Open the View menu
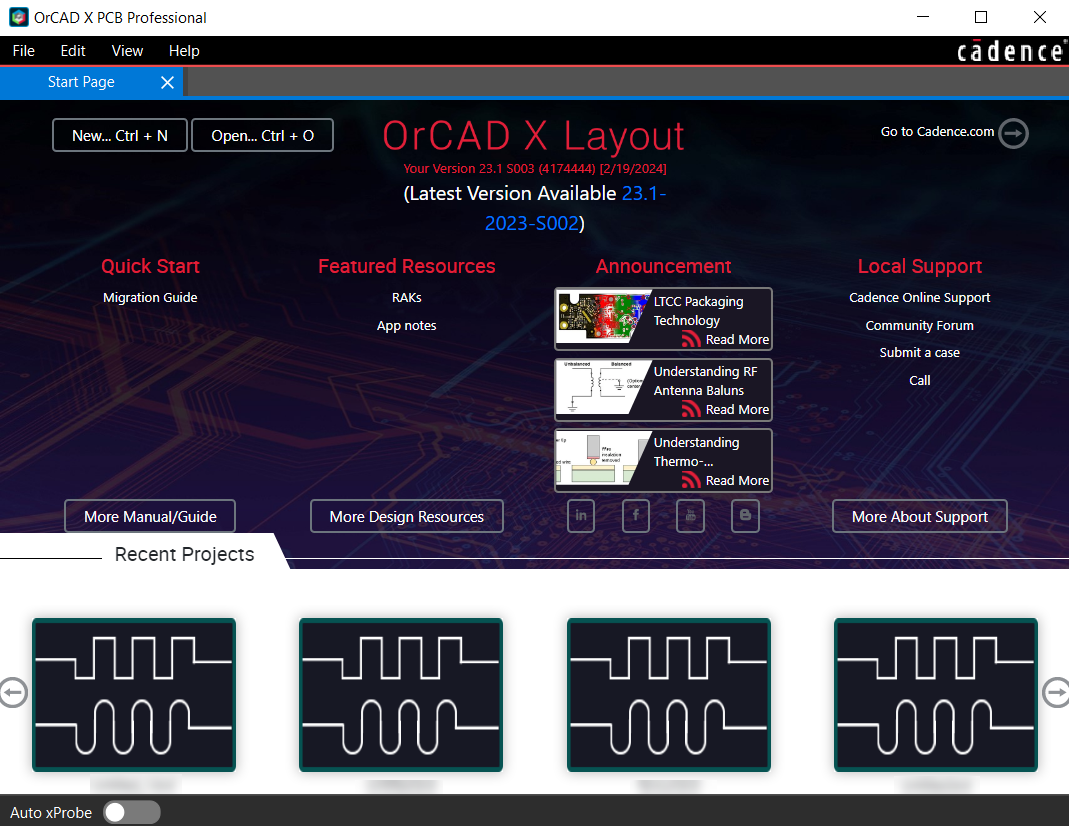1069x826 pixels. coord(127,51)
